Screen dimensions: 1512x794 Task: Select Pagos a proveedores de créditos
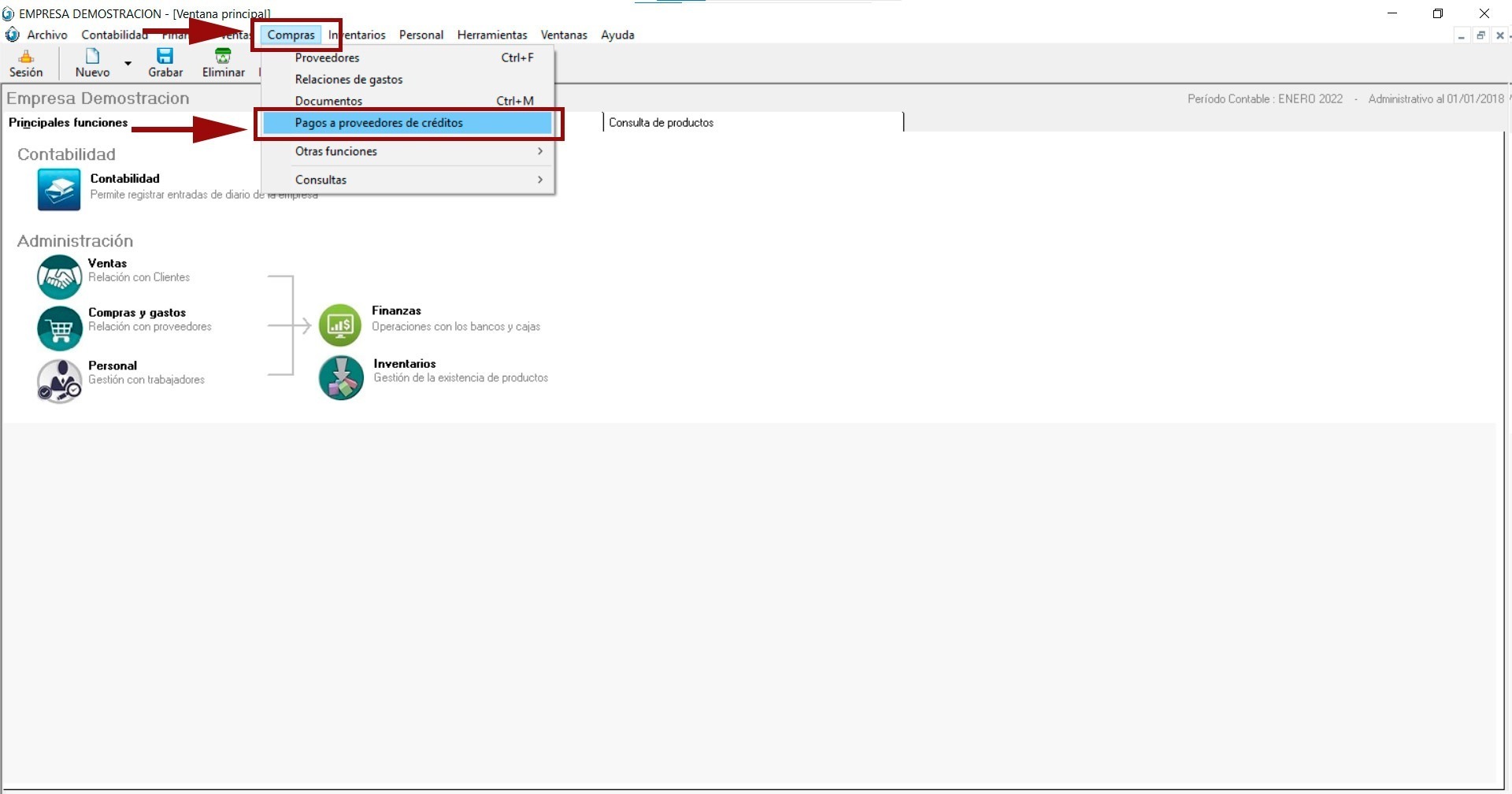point(379,123)
